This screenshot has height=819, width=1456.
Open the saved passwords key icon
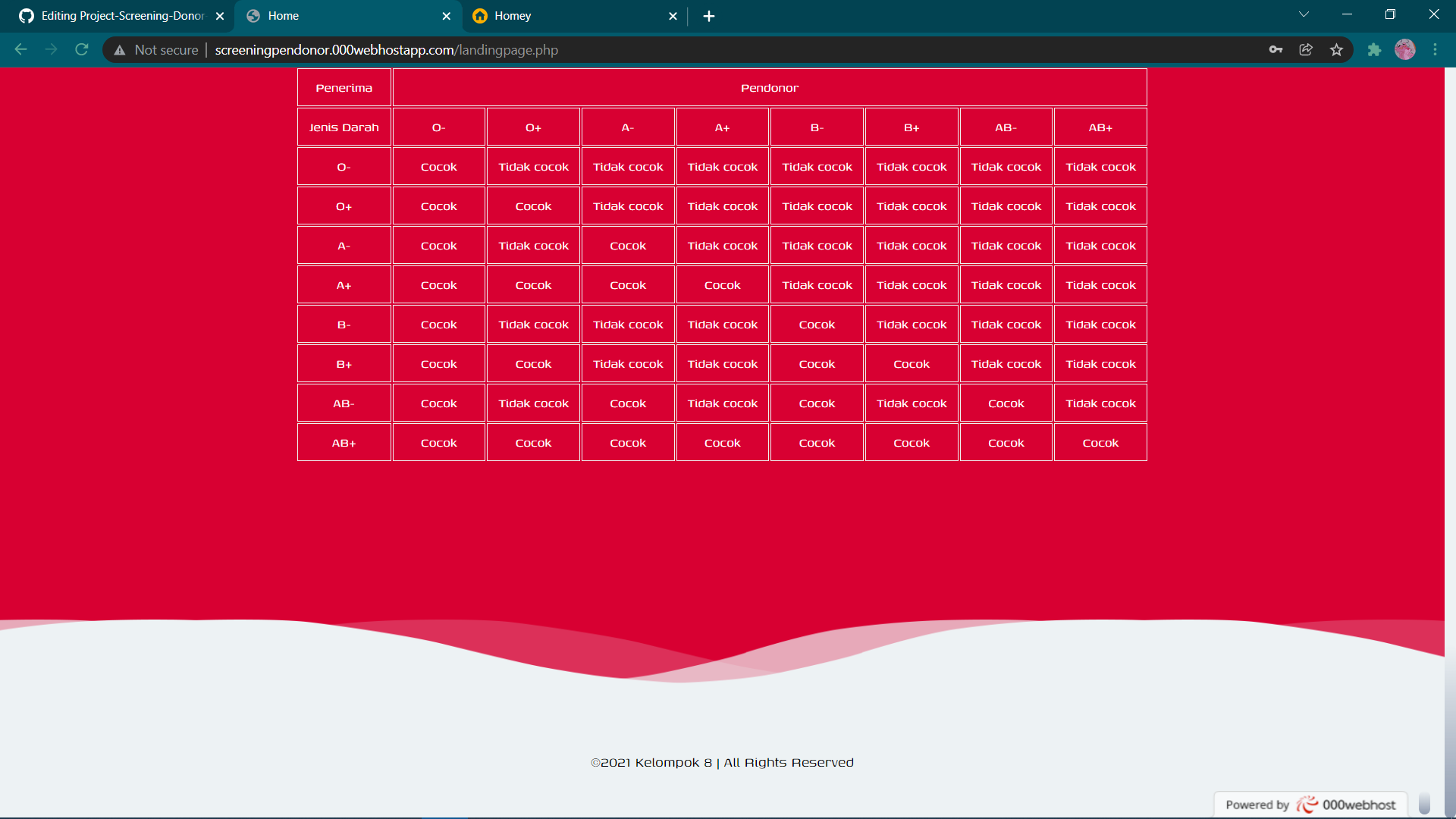[1276, 49]
